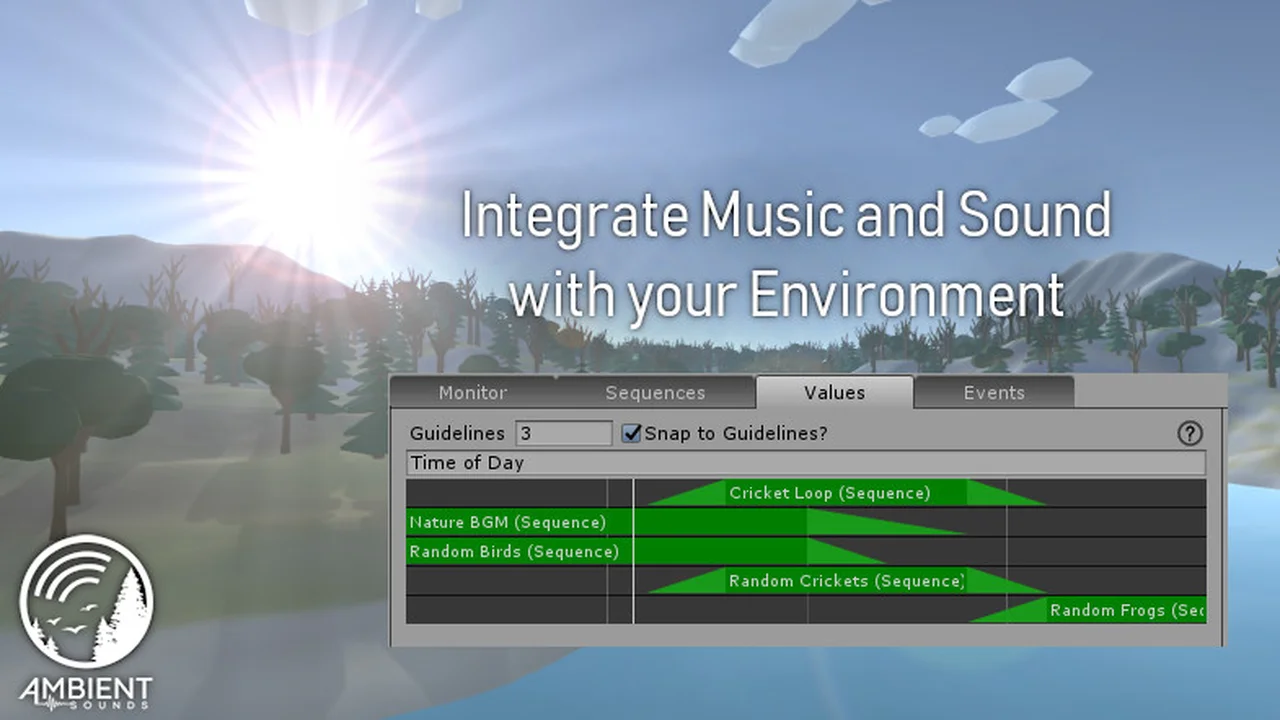Click the Time of Day header bar
Screen dimensions: 1280x720
coord(806,462)
